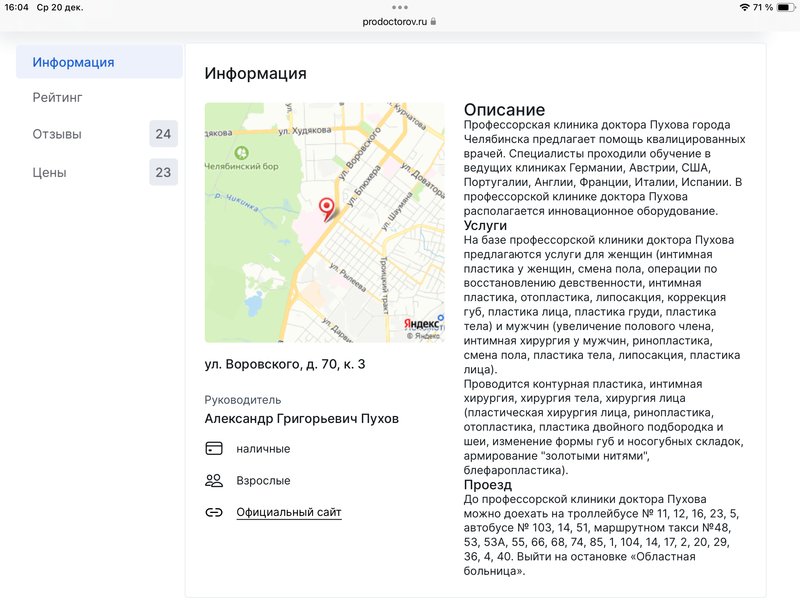Image resolution: width=800 pixels, height=600 pixels.
Task: Click the date Ср 20 дек. in status bar
Action: 60,7
